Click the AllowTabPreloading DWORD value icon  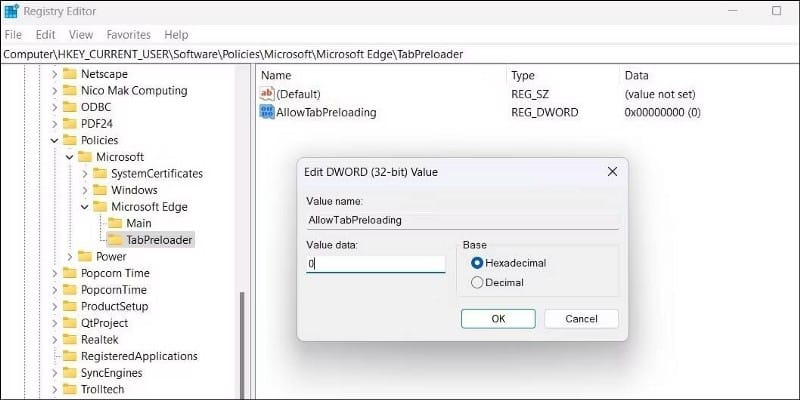coord(267,112)
